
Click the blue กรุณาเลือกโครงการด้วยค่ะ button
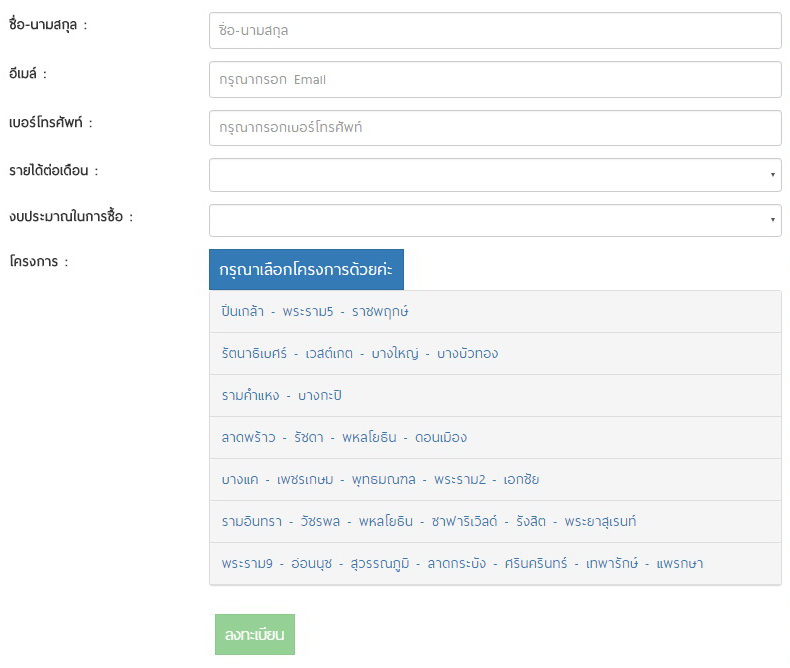(306, 270)
